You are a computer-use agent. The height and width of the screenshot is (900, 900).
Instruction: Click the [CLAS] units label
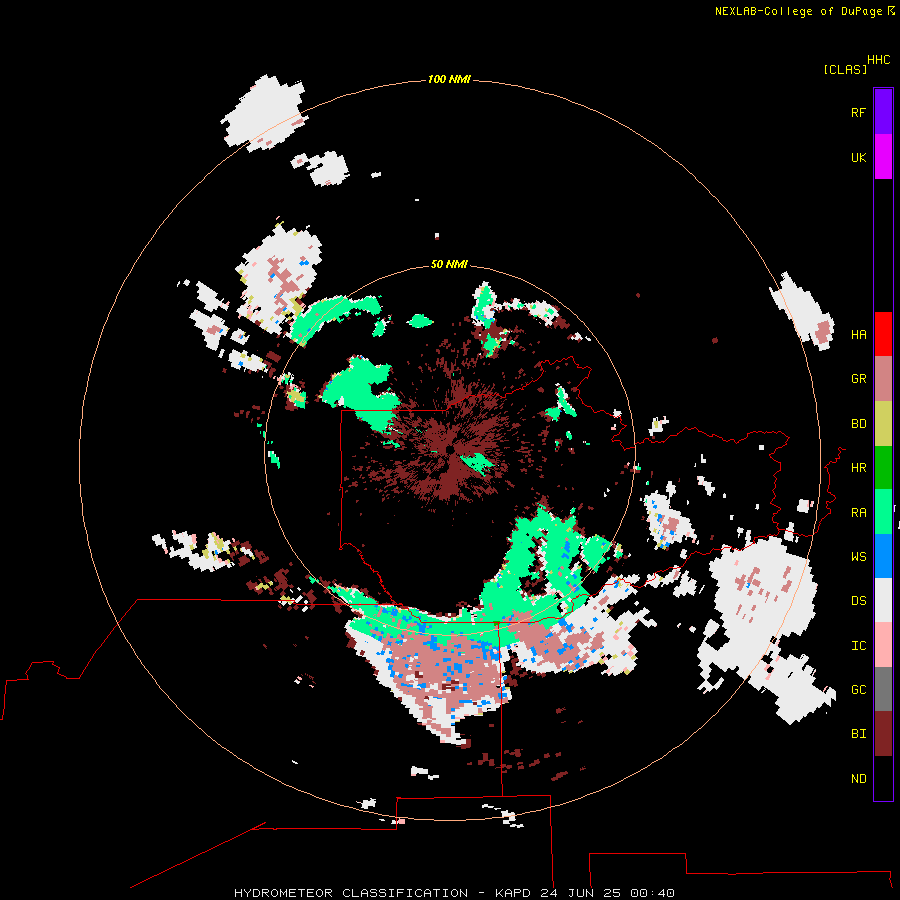(845, 69)
